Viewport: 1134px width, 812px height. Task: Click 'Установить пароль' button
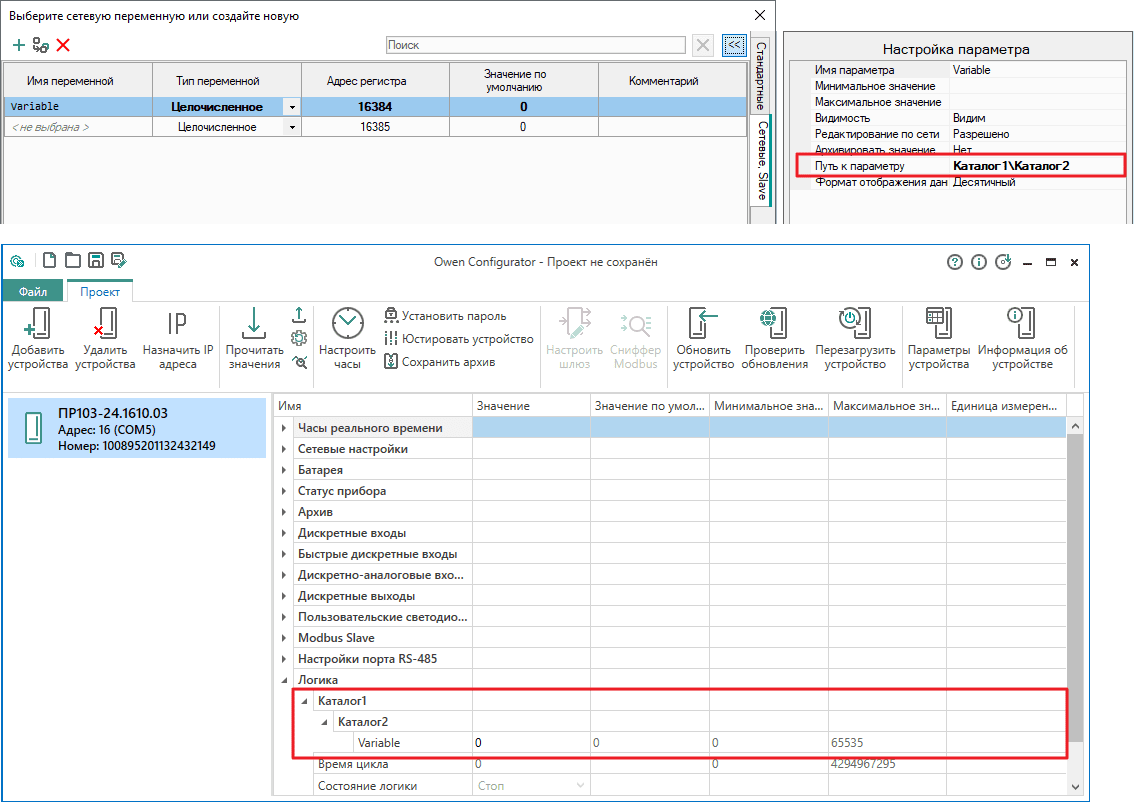tap(445, 316)
